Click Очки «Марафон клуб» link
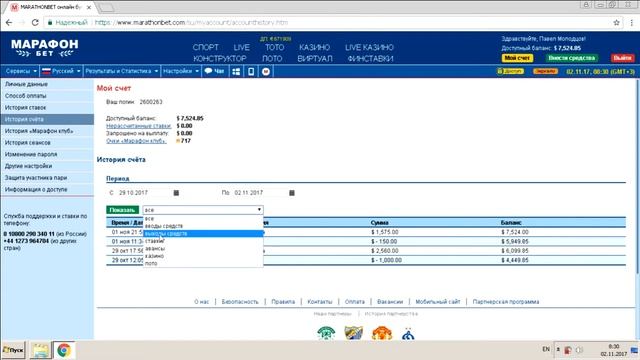This screenshot has width=640, height=360. click(x=136, y=141)
